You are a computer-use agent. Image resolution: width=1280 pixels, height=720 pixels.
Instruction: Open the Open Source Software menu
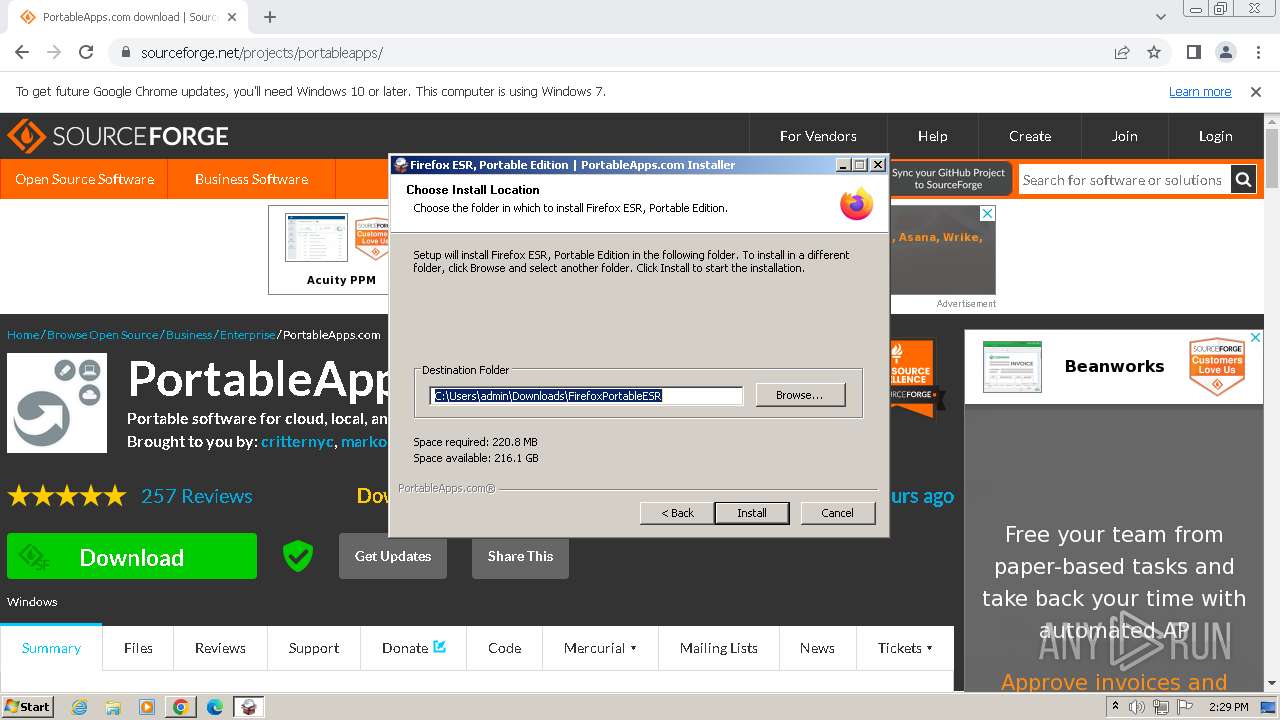point(84,179)
